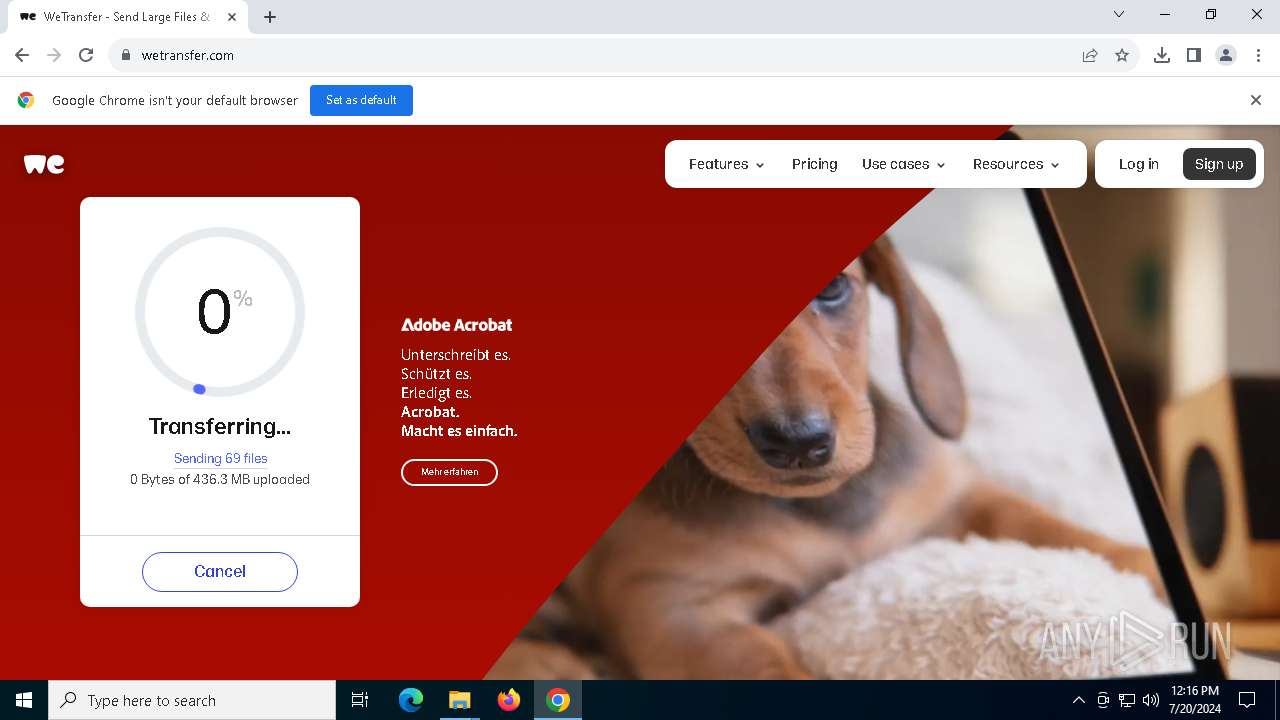The width and height of the screenshot is (1280, 720).
Task: Open Task View on taskbar
Action: click(360, 700)
